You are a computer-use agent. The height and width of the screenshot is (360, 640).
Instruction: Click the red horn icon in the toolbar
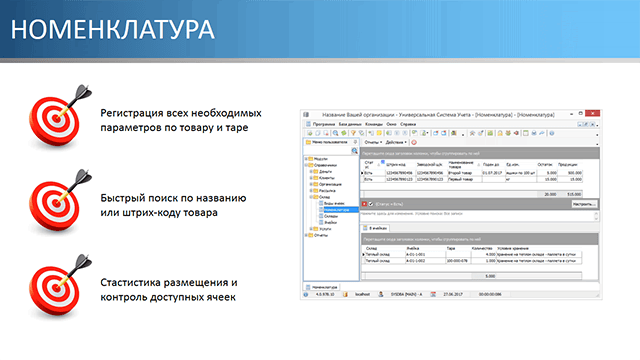[516, 133]
